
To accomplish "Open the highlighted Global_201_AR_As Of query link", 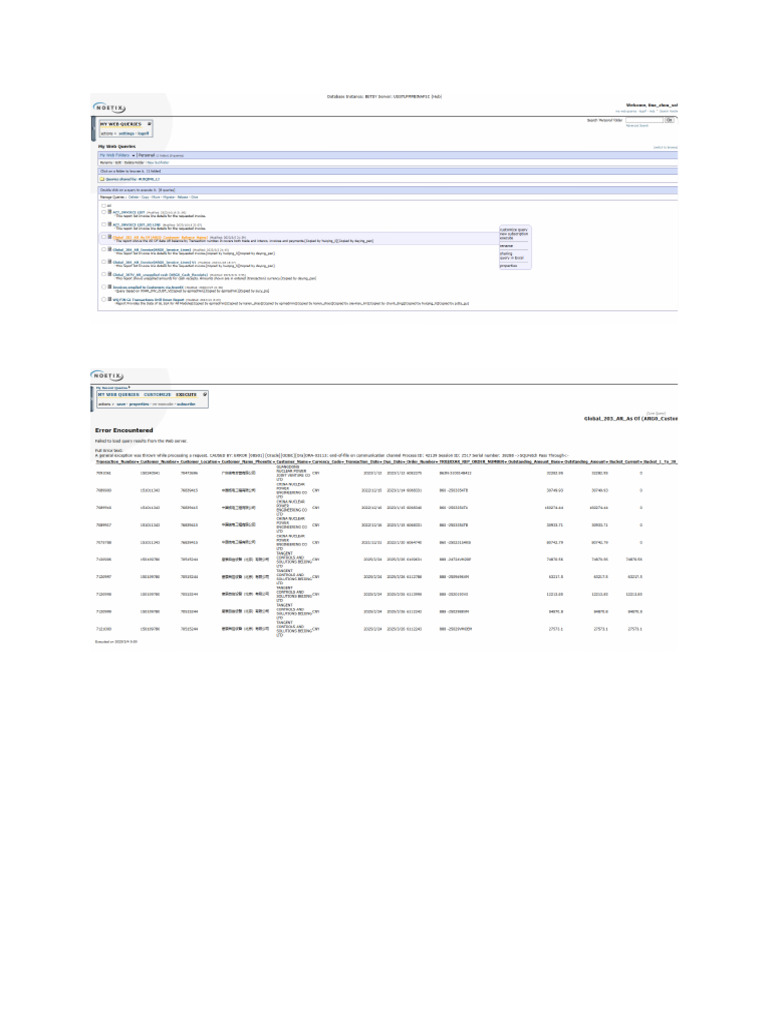I will click(x=161, y=237).
